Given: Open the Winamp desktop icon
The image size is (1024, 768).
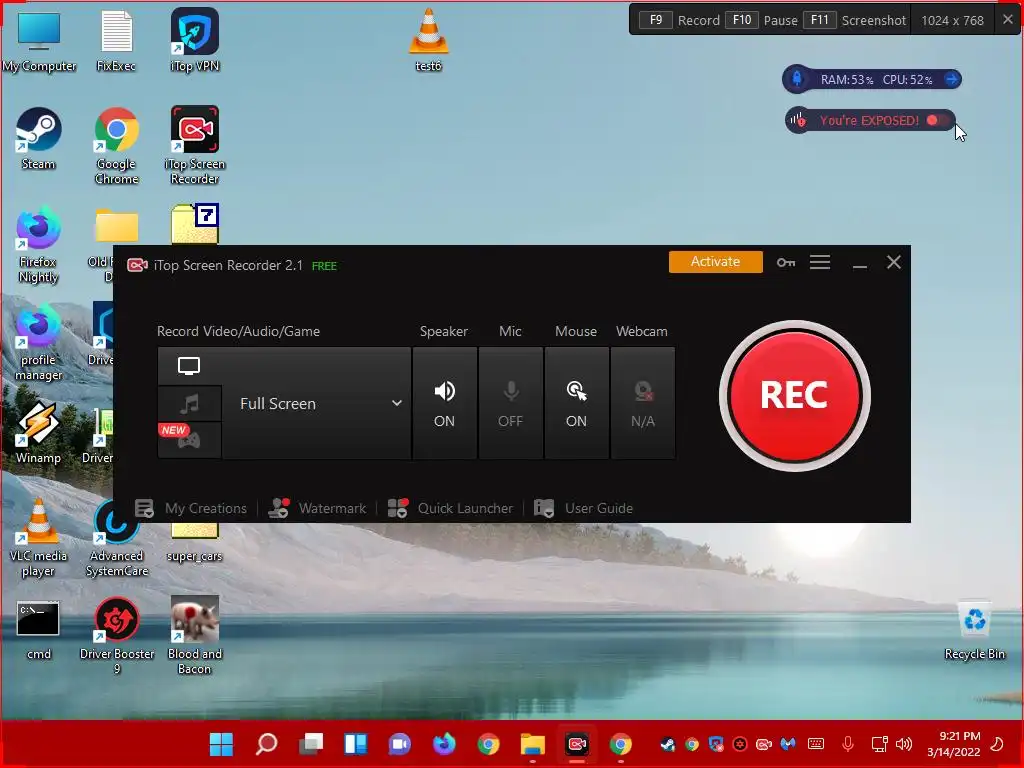Looking at the screenshot, I should pyautogui.click(x=39, y=432).
